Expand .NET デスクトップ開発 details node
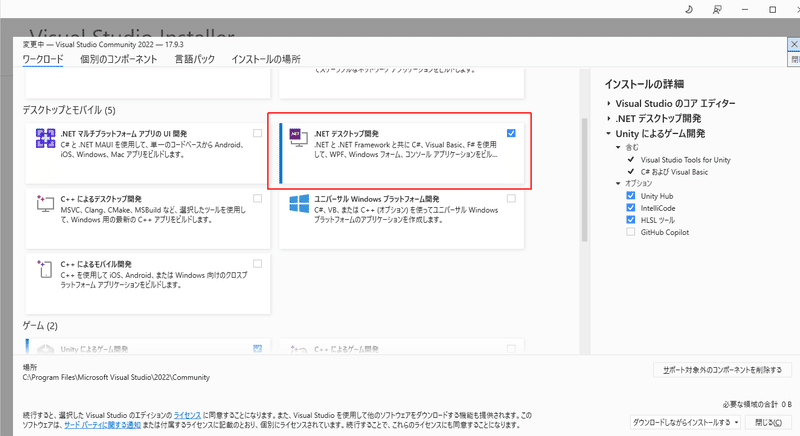Image resolution: width=800 pixels, height=436 pixels. point(609,119)
